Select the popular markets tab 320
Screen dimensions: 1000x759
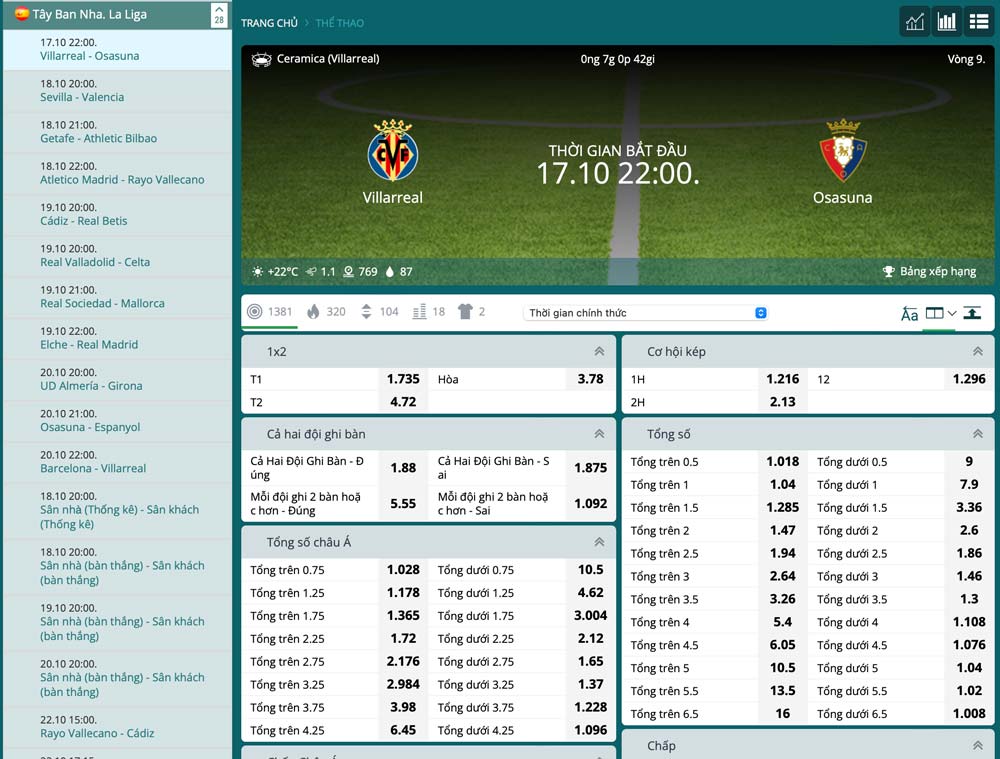click(326, 312)
